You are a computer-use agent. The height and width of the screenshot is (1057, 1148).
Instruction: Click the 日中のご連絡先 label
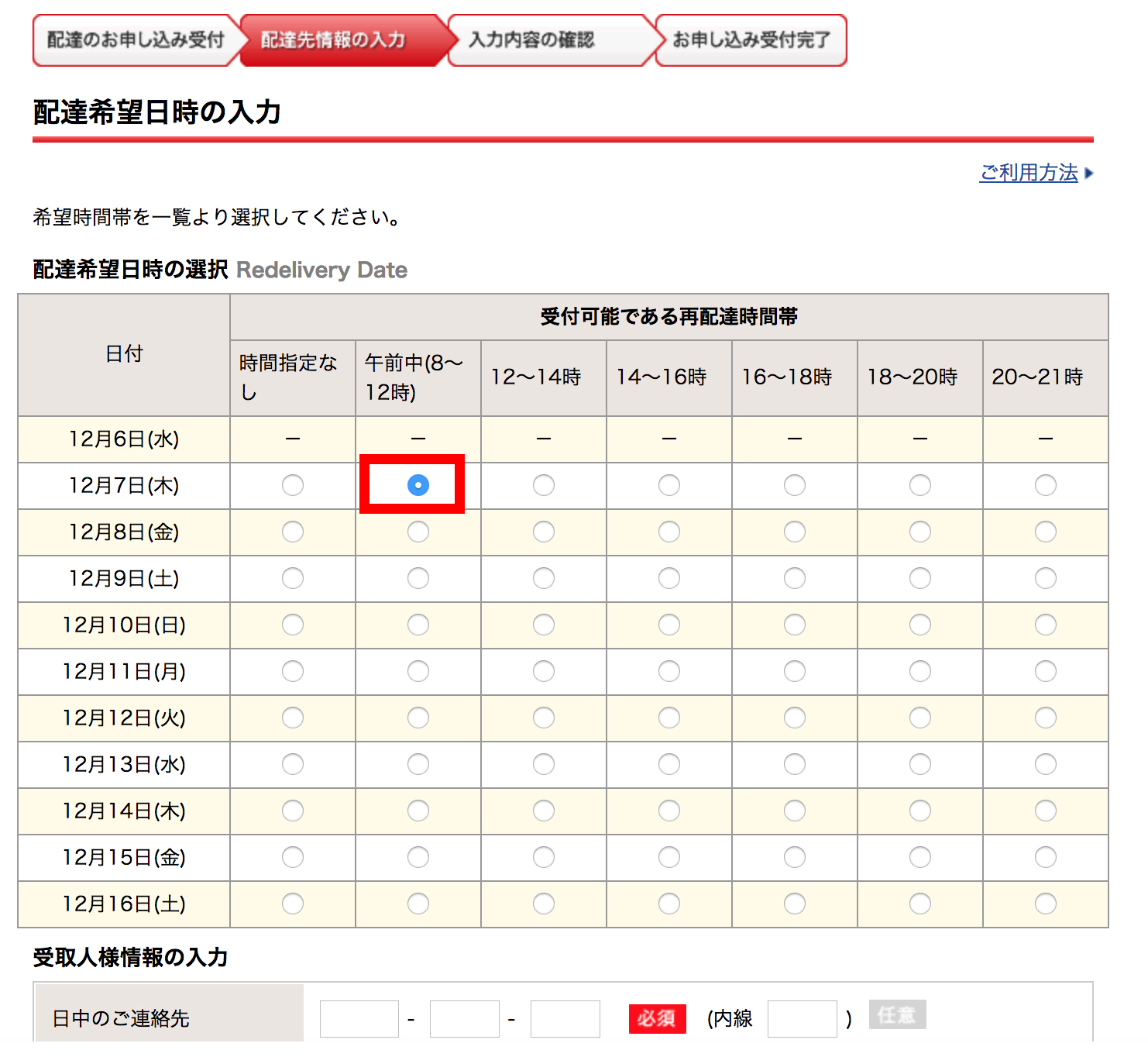coord(121,1018)
